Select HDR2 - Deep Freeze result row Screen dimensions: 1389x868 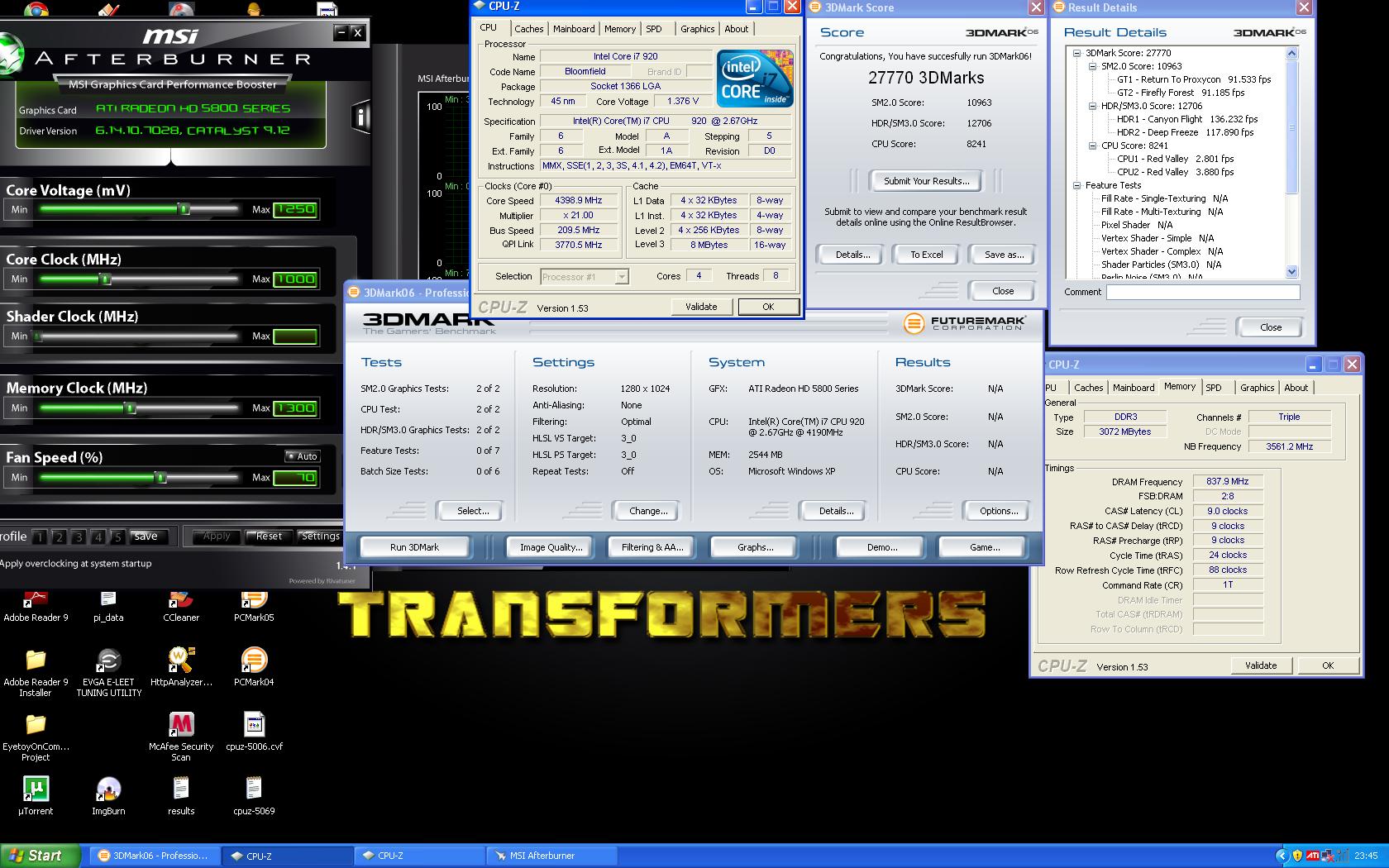point(1185,132)
